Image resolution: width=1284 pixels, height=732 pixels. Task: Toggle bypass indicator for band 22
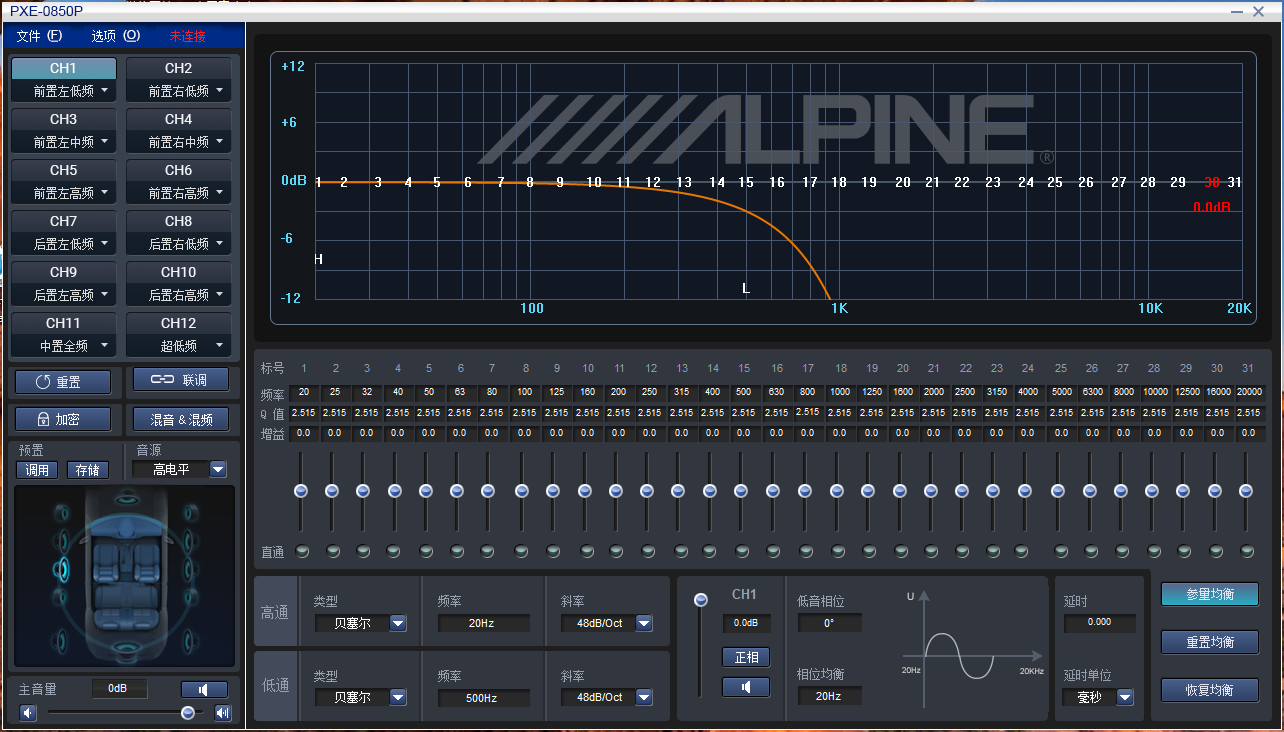tap(963, 551)
